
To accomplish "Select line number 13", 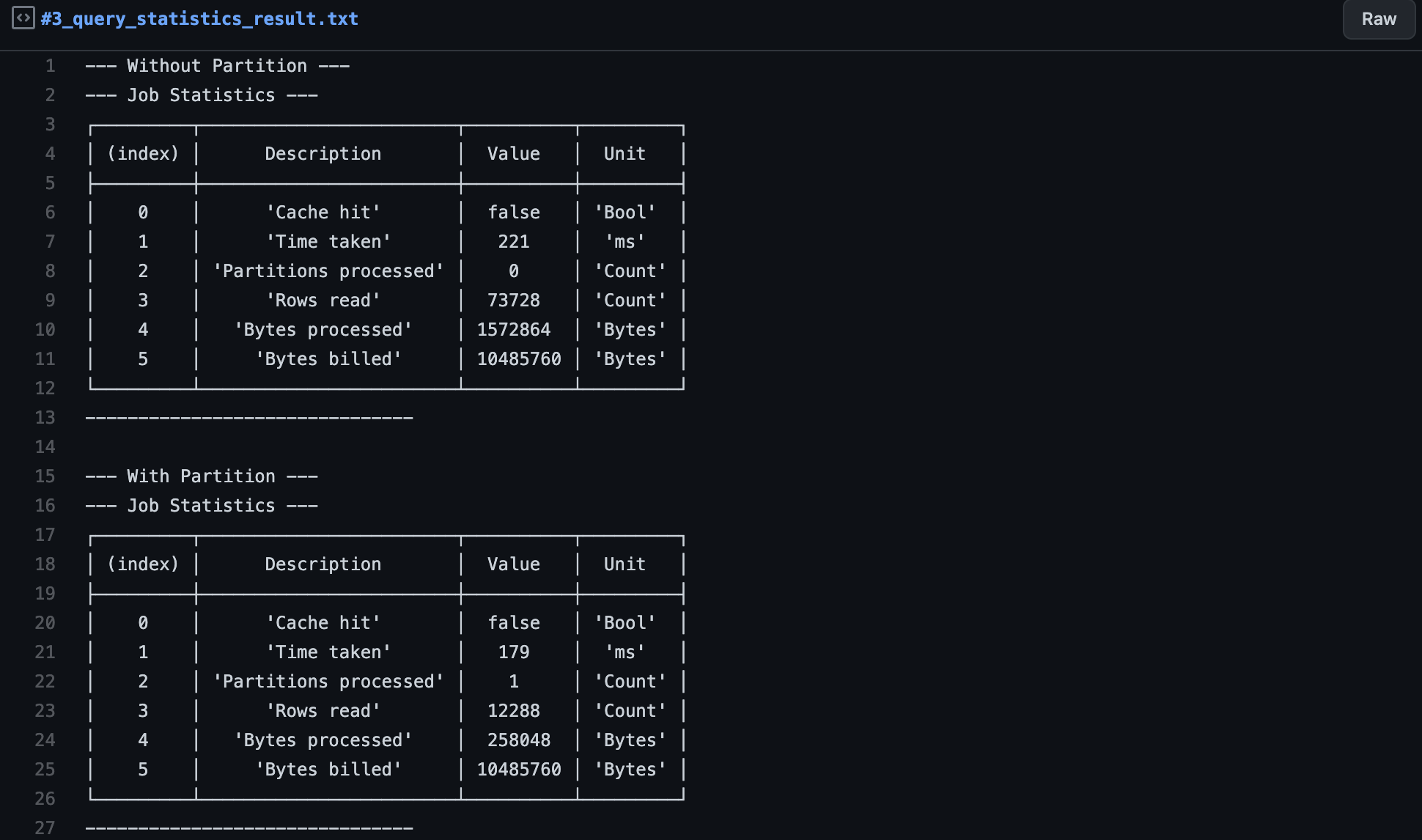I will 45,418.
